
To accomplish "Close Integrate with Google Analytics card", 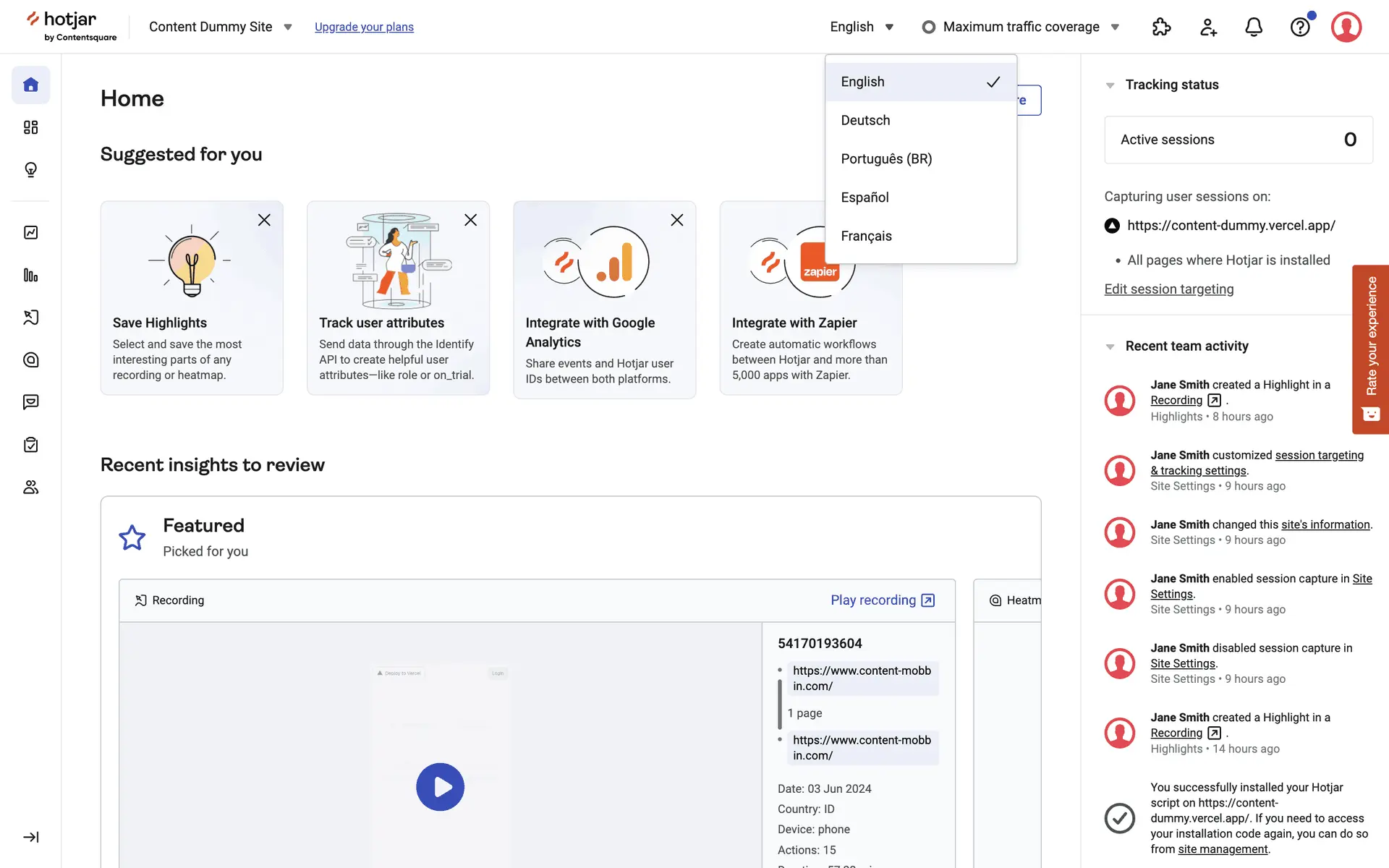I will pyautogui.click(x=676, y=220).
